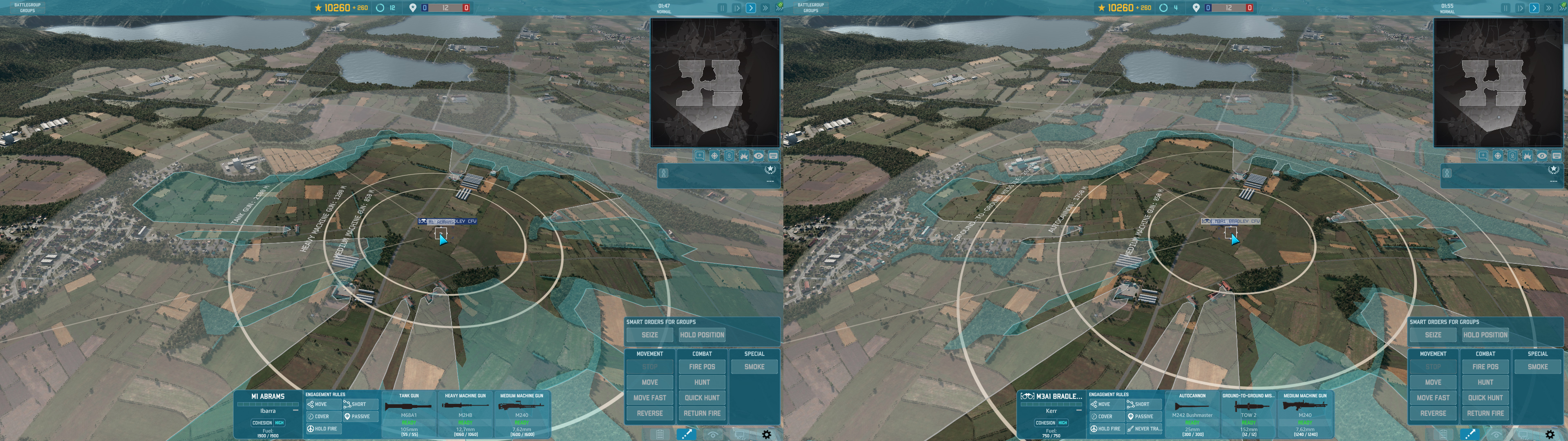Click the red-blue score bar in left screenshot

tap(445, 8)
